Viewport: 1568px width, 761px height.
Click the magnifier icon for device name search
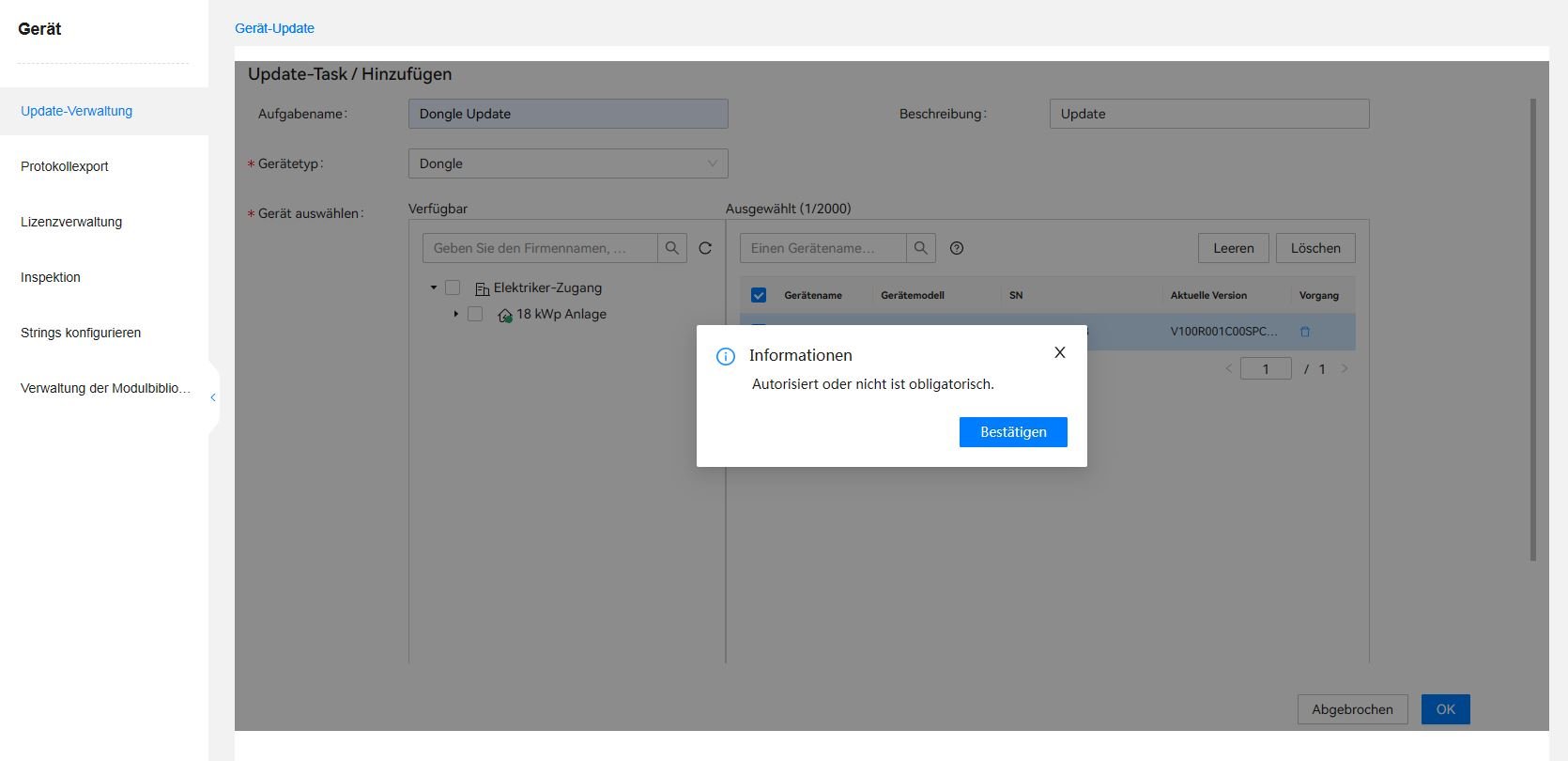pyautogui.click(x=920, y=248)
